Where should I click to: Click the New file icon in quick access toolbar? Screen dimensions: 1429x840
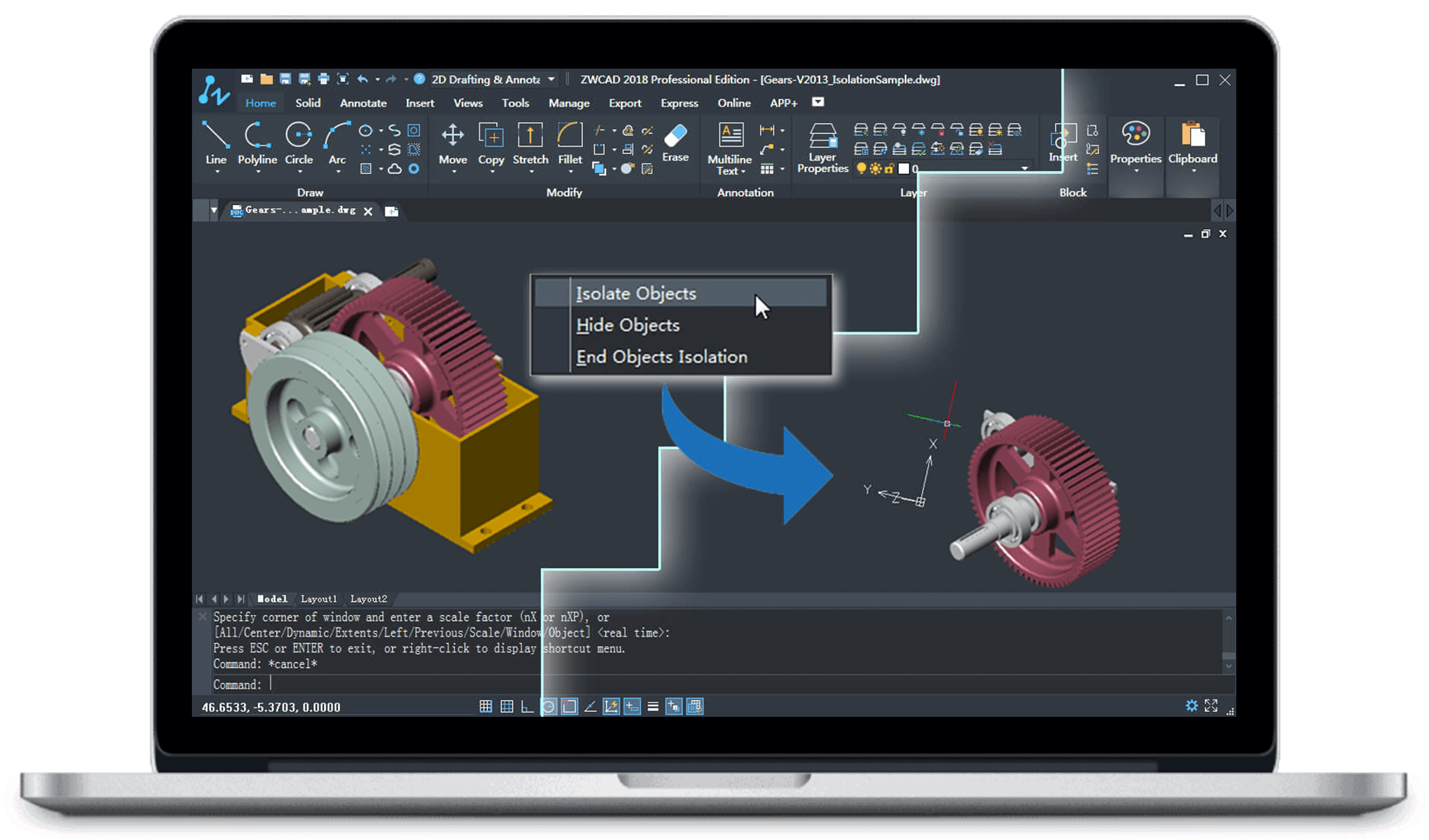pyautogui.click(x=246, y=79)
